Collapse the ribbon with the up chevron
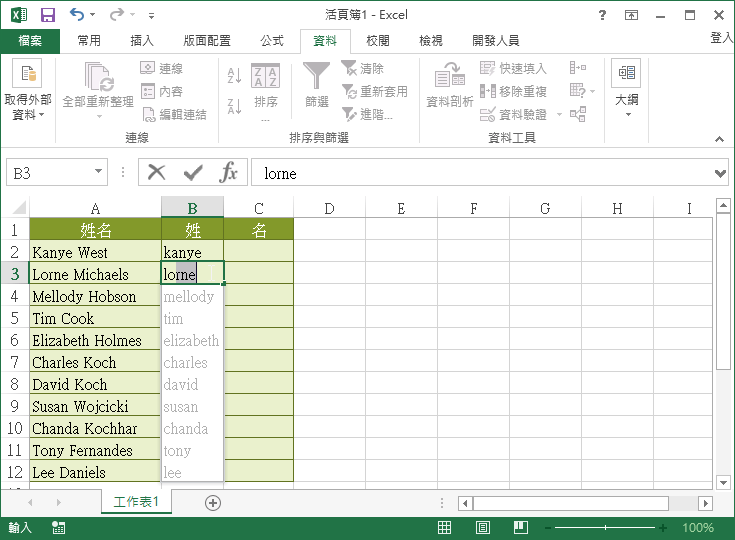This screenshot has width=735, height=540. 720,139
